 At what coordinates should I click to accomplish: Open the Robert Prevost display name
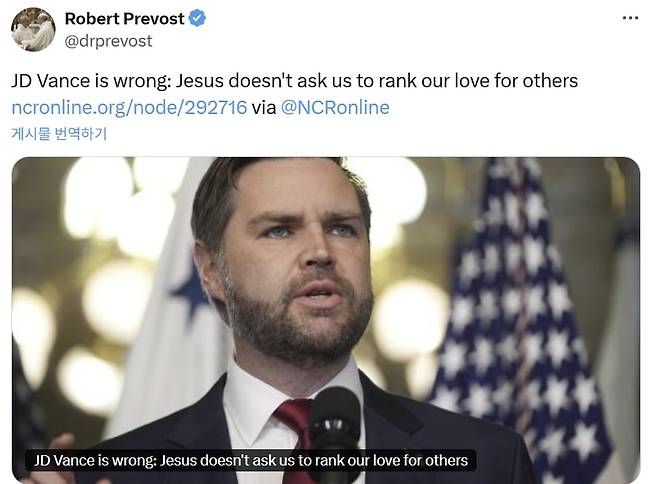click(124, 18)
